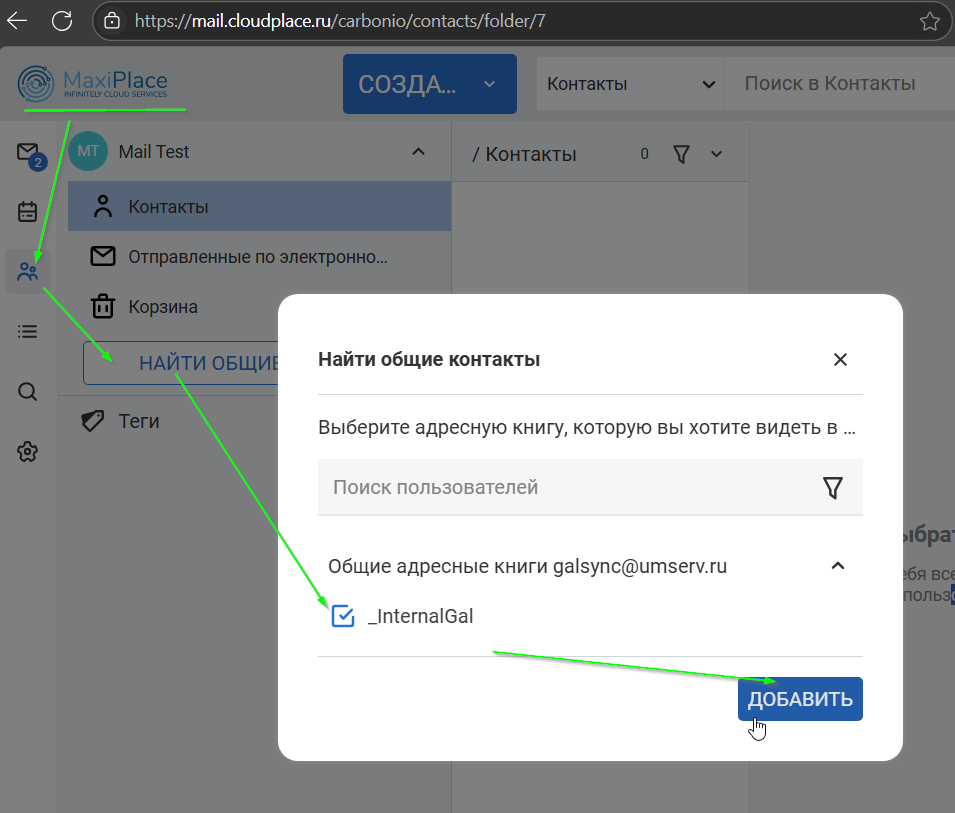Open the Tasks list icon in sidebar
The height and width of the screenshot is (813, 955).
(27, 332)
